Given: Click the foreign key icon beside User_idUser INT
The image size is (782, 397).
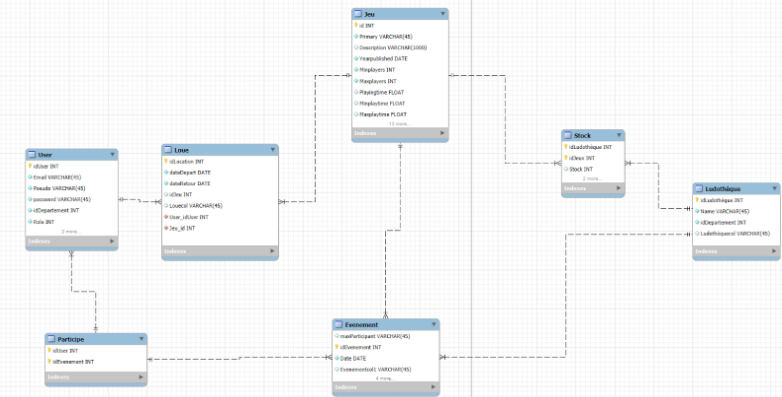Looking at the screenshot, I should [x=167, y=217].
